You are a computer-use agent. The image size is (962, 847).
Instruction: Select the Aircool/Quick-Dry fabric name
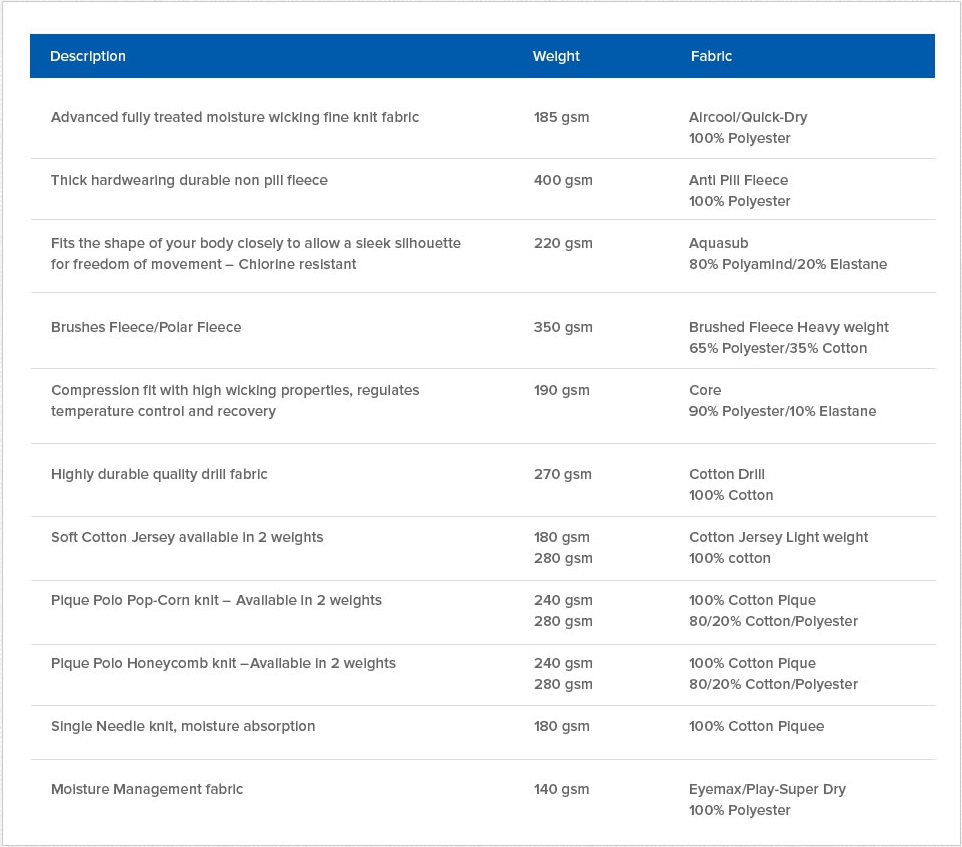point(748,117)
